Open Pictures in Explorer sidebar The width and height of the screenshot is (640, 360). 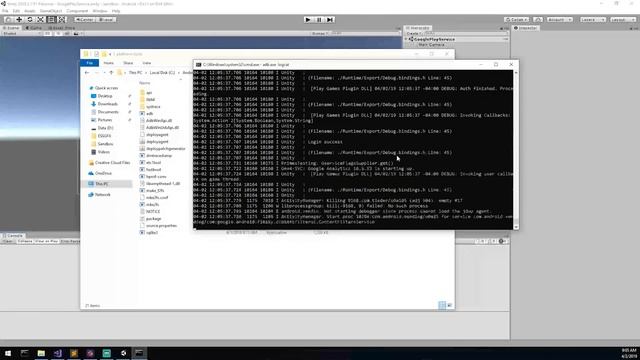tap(104, 120)
